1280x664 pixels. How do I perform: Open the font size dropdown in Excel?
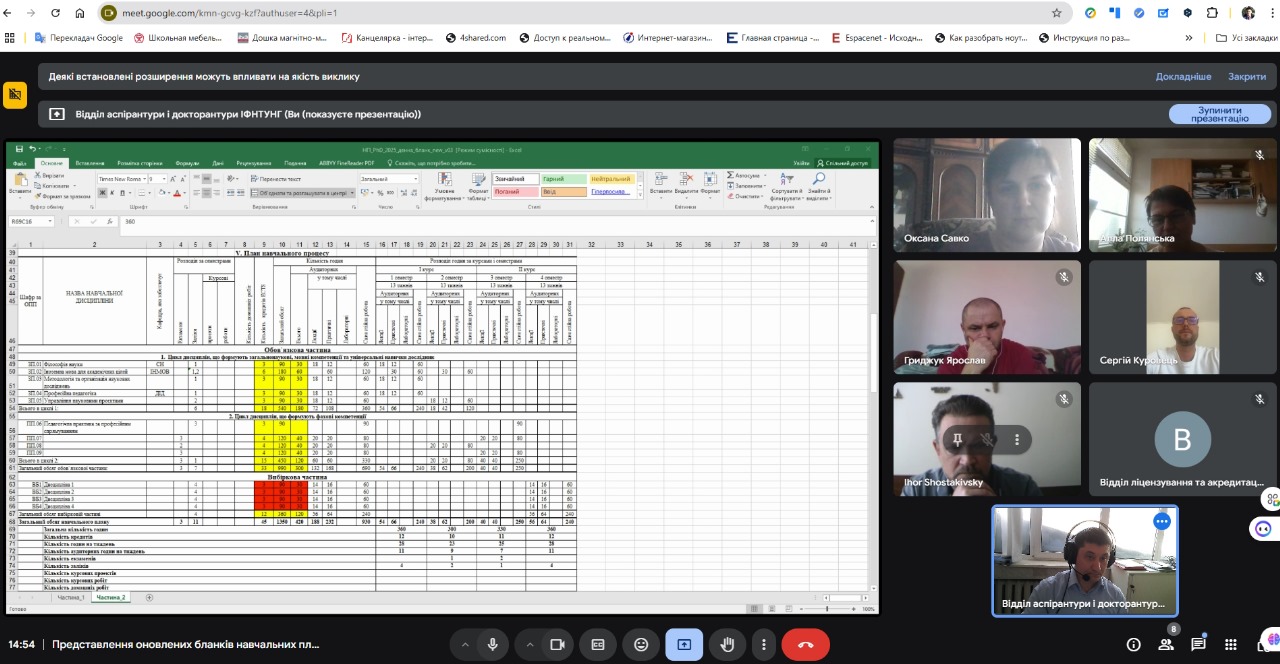click(x=164, y=179)
